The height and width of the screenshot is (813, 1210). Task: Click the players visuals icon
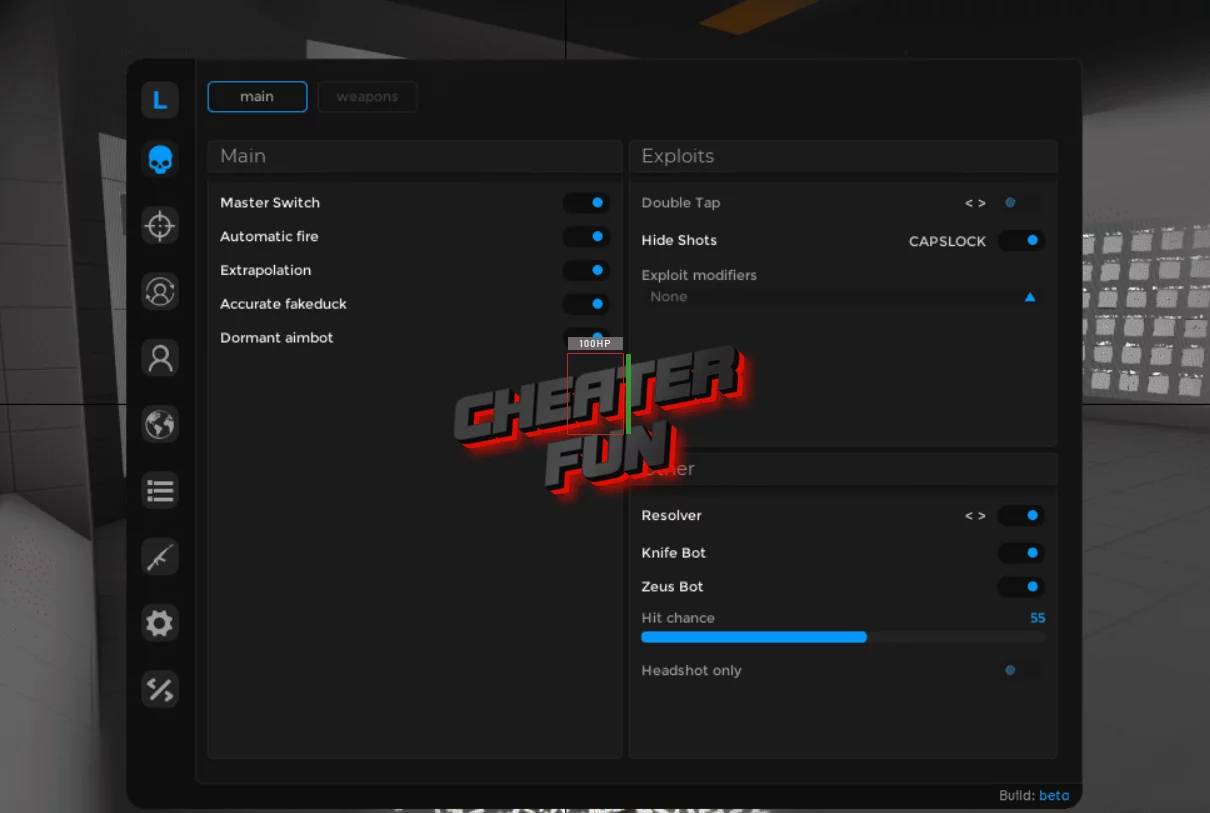[x=159, y=291]
